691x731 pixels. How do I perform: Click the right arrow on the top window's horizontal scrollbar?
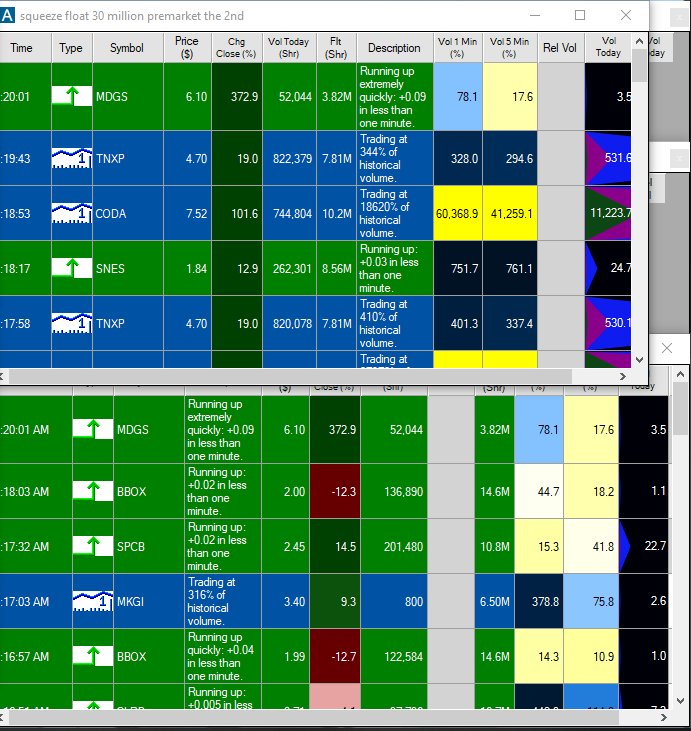(x=623, y=376)
